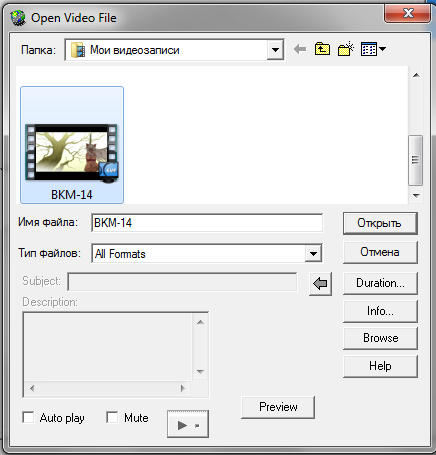Click the view menu grid icon
The height and width of the screenshot is (455, 436).
pyautogui.click(x=369, y=49)
